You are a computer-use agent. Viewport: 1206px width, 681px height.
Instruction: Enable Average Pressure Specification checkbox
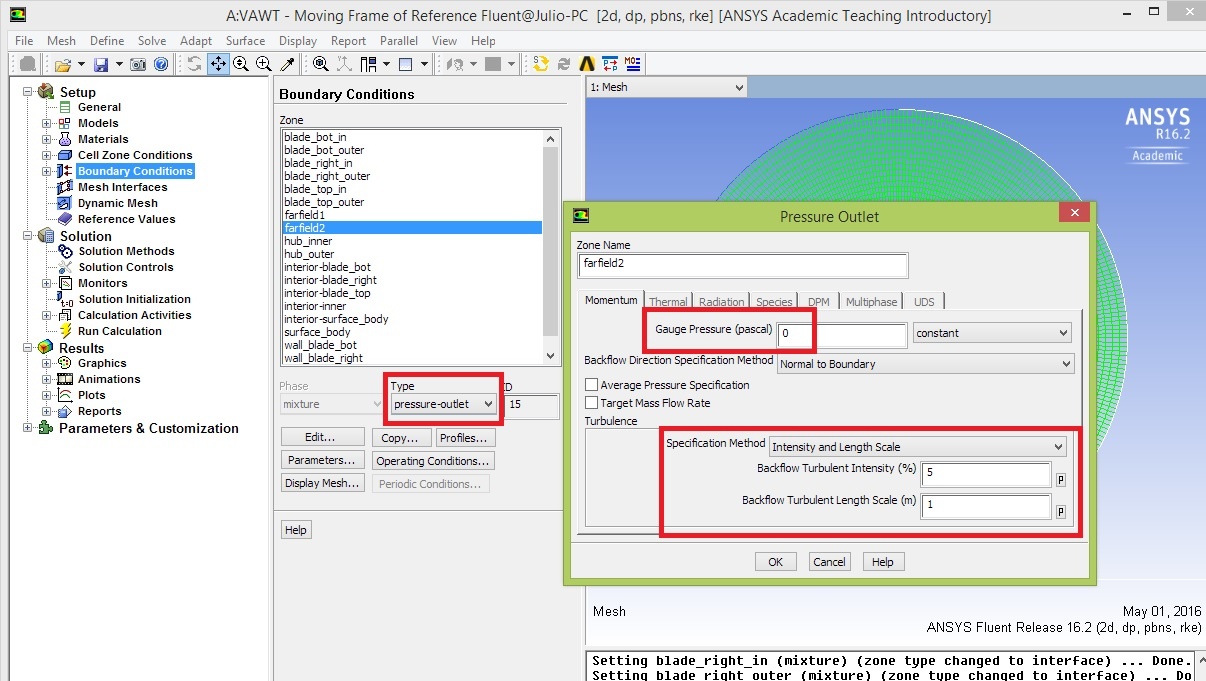[592, 385]
